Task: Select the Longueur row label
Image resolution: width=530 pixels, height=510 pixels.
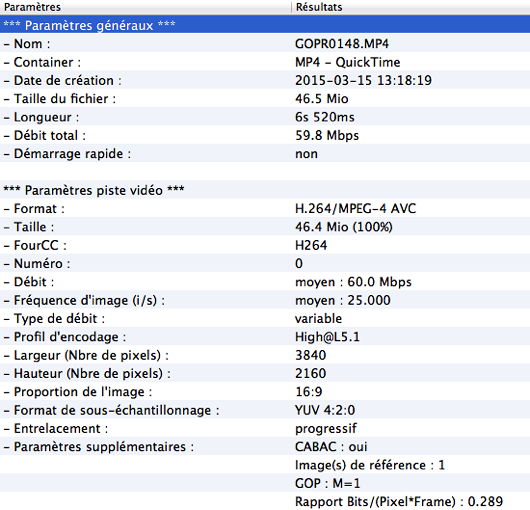Action: (x=41, y=117)
